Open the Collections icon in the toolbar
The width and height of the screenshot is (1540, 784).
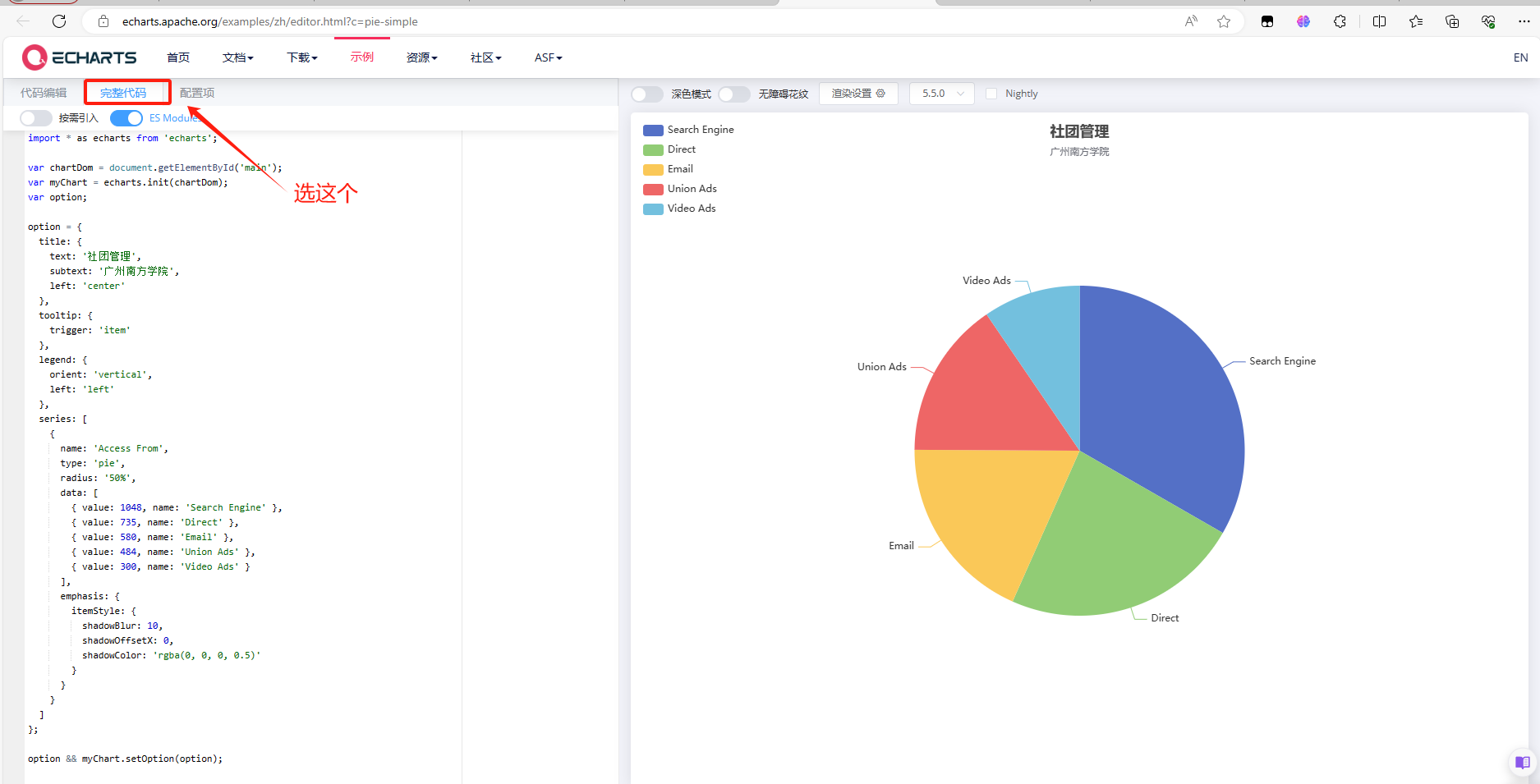[x=1452, y=21]
